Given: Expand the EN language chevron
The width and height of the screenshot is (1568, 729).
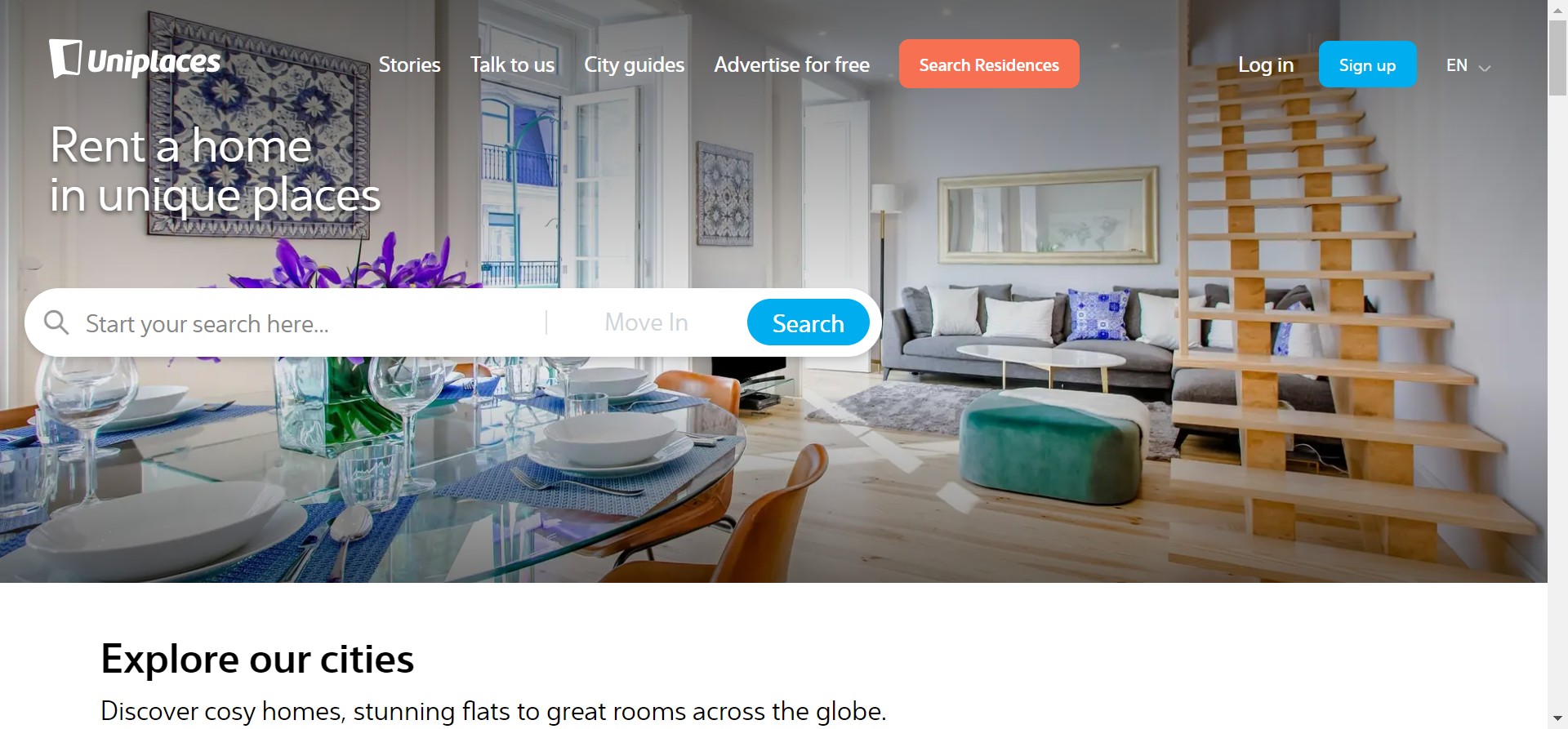Looking at the screenshot, I should click(x=1485, y=68).
